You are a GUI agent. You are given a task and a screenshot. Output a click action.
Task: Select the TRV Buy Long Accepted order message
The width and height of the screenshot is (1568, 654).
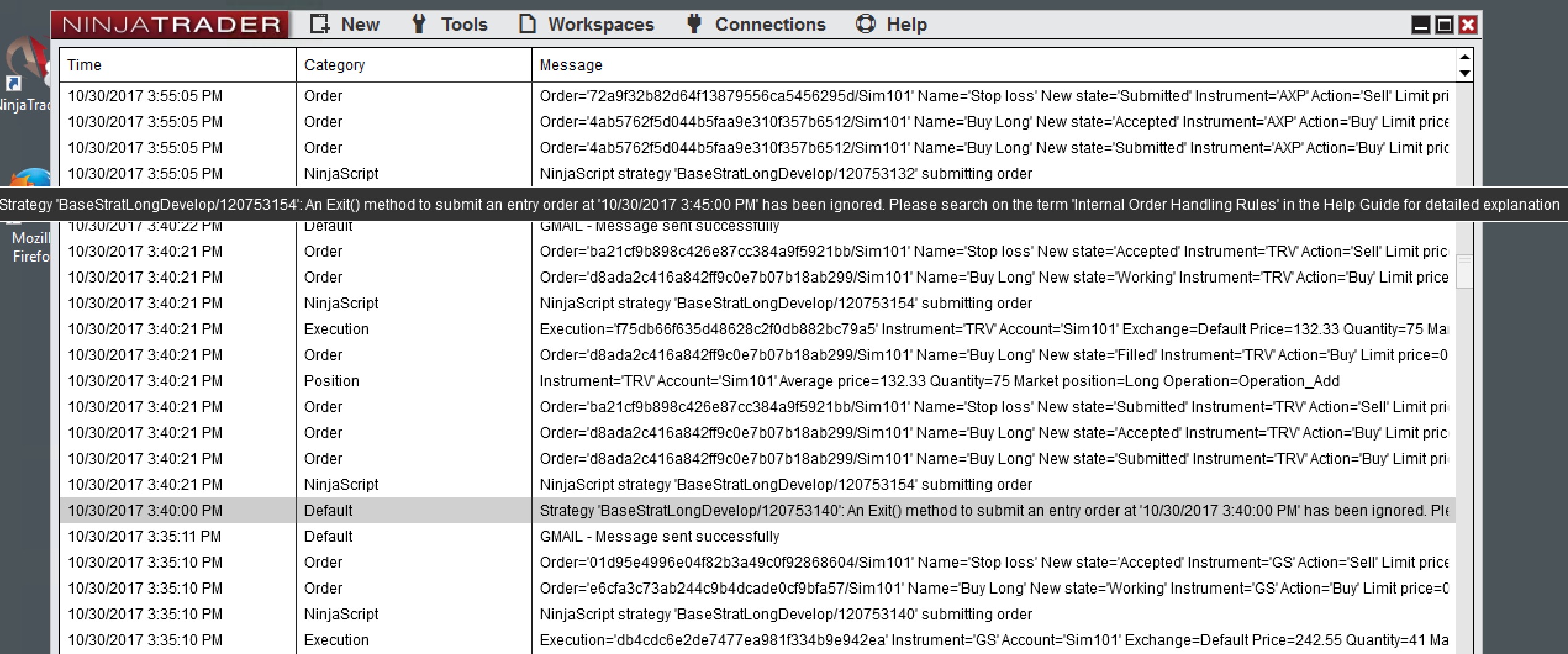993,433
